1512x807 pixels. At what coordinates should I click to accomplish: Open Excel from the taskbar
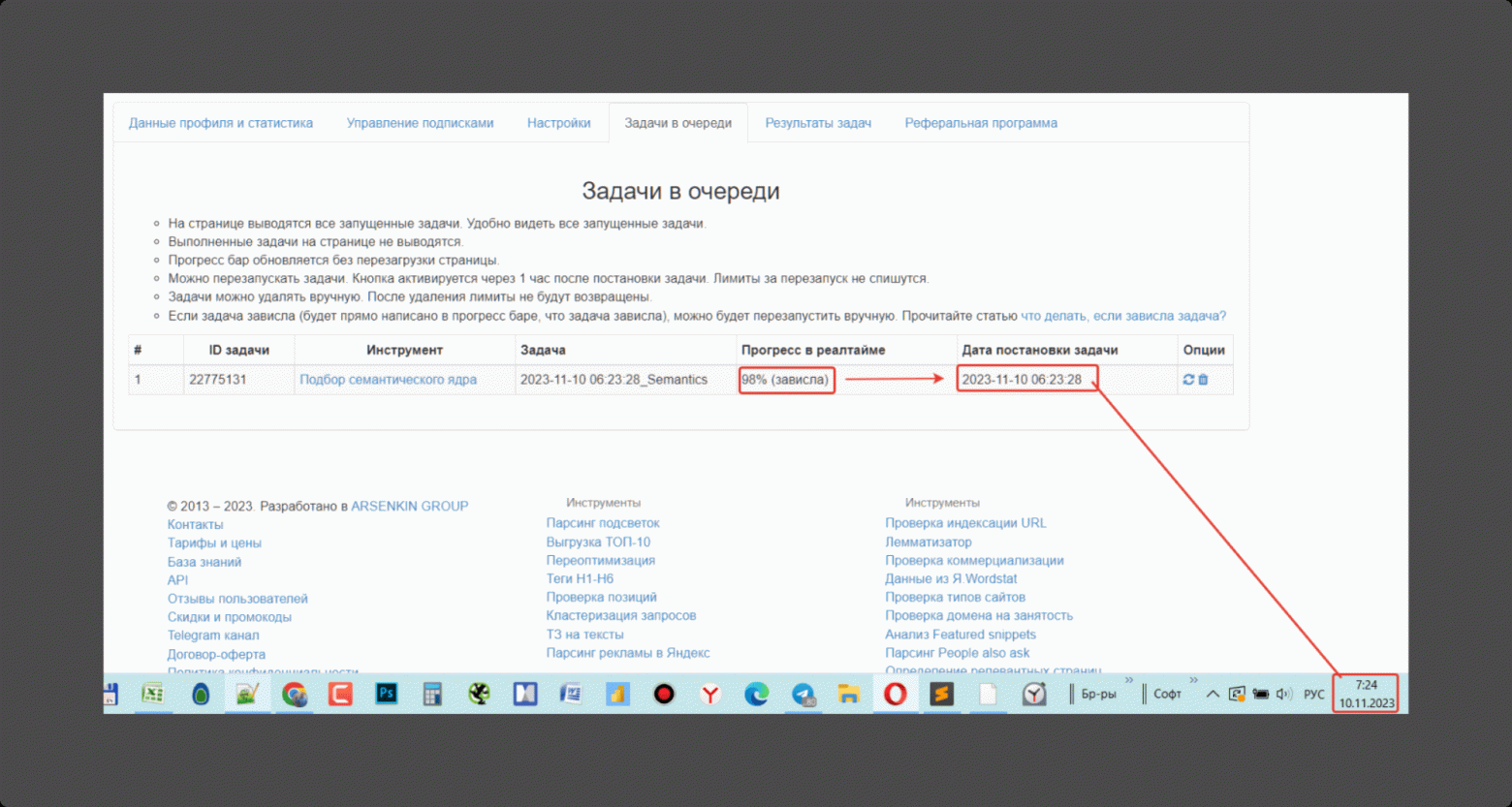pyautogui.click(x=153, y=694)
